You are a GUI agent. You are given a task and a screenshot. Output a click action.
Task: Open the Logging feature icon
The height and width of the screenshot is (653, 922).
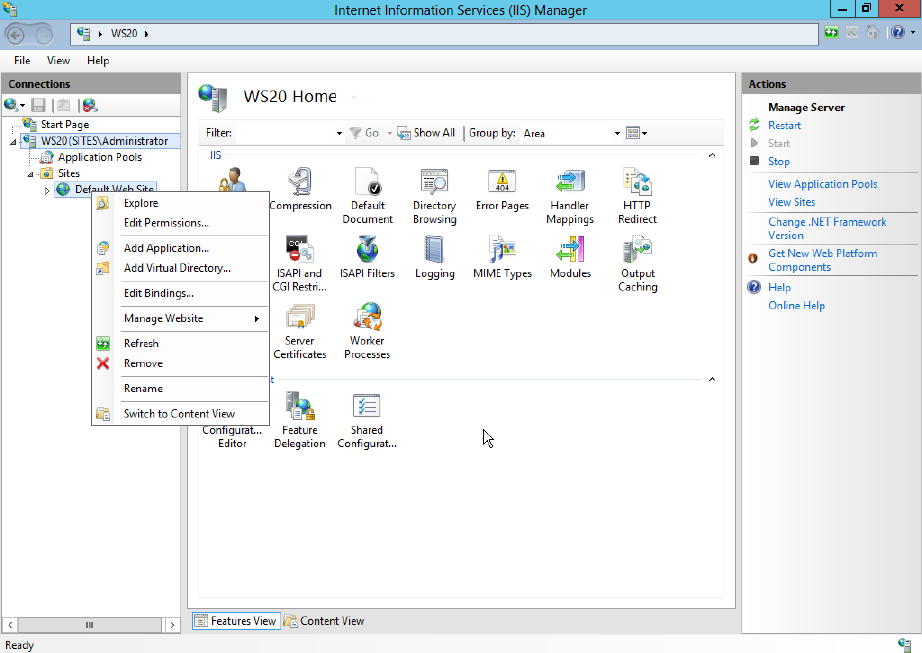click(x=435, y=257)
